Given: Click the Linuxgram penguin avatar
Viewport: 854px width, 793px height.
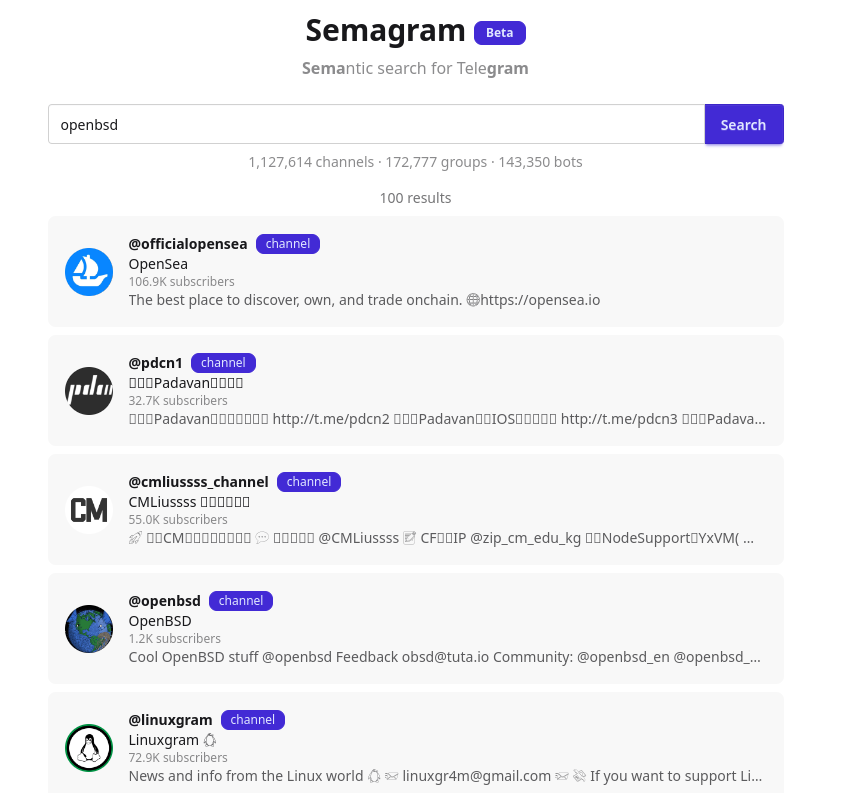Looking at the screenshot, I should click(x=89, y=748).
